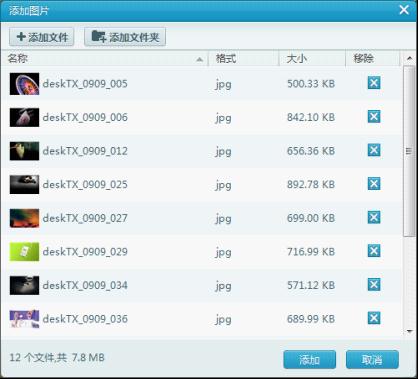
Task: Click the vertical scrollbar thumb
Action: click(x=409, y=151)
